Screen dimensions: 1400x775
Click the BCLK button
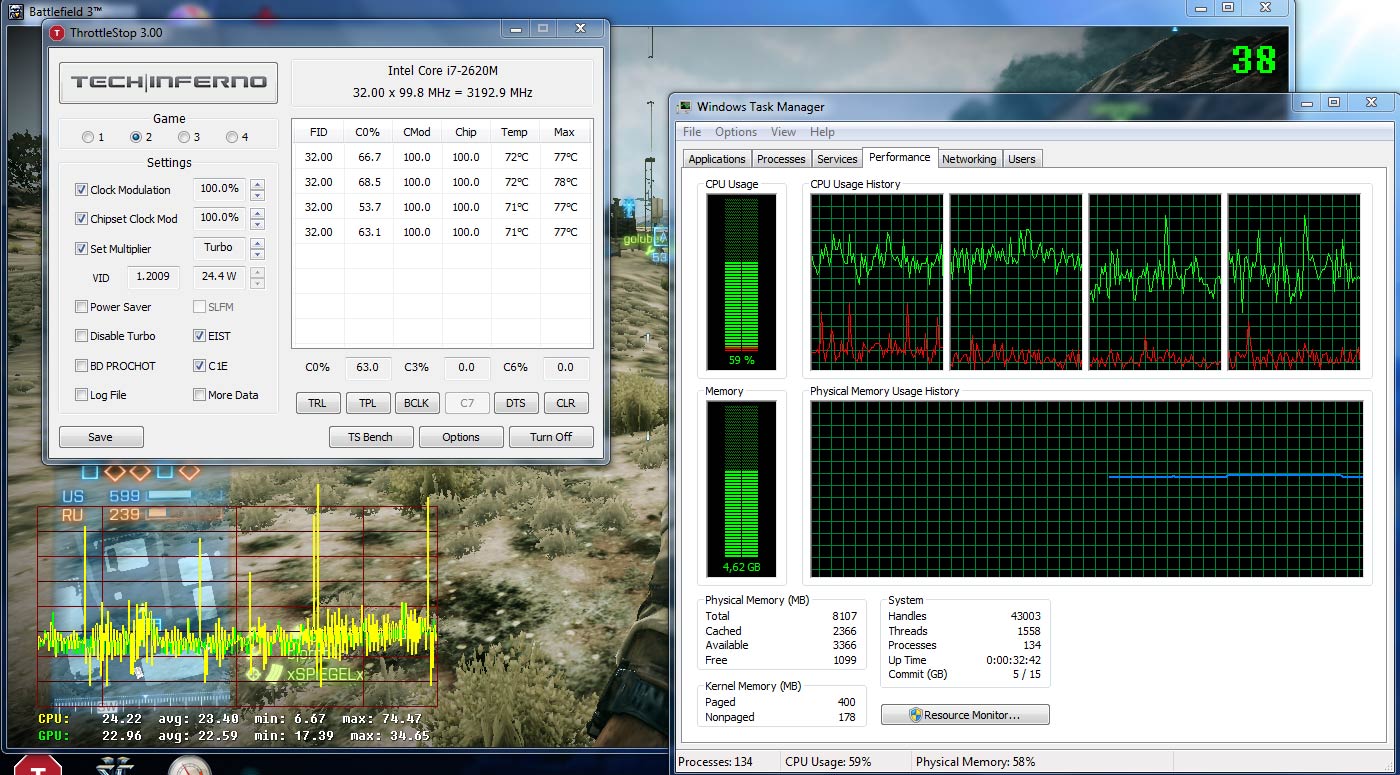tap(416, 403)
